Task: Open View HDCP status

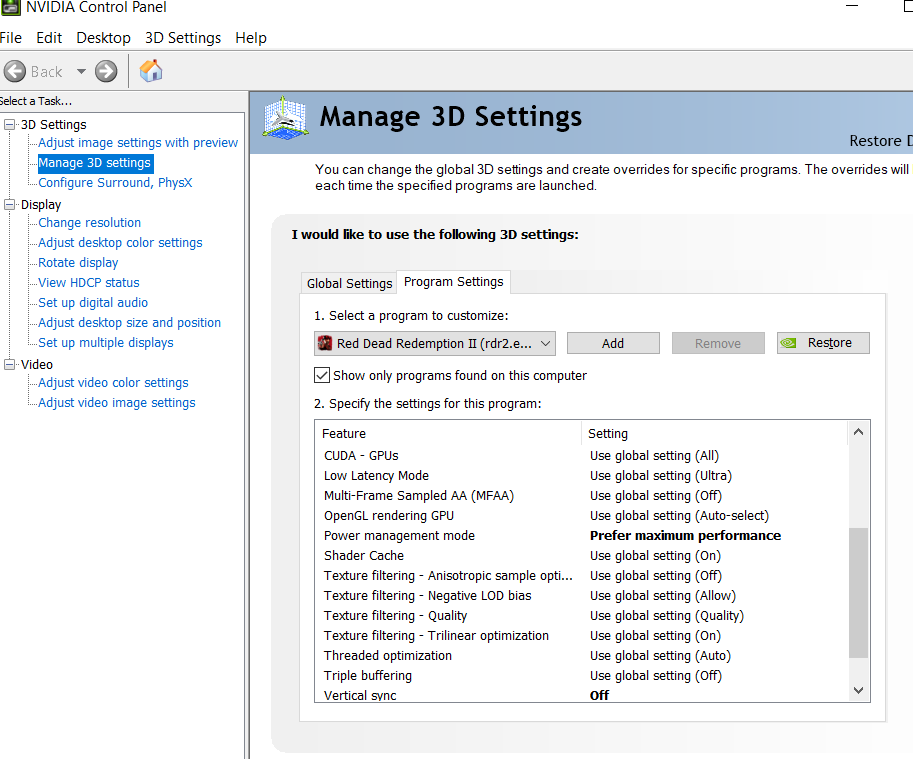Action: (x=89, y=283)
